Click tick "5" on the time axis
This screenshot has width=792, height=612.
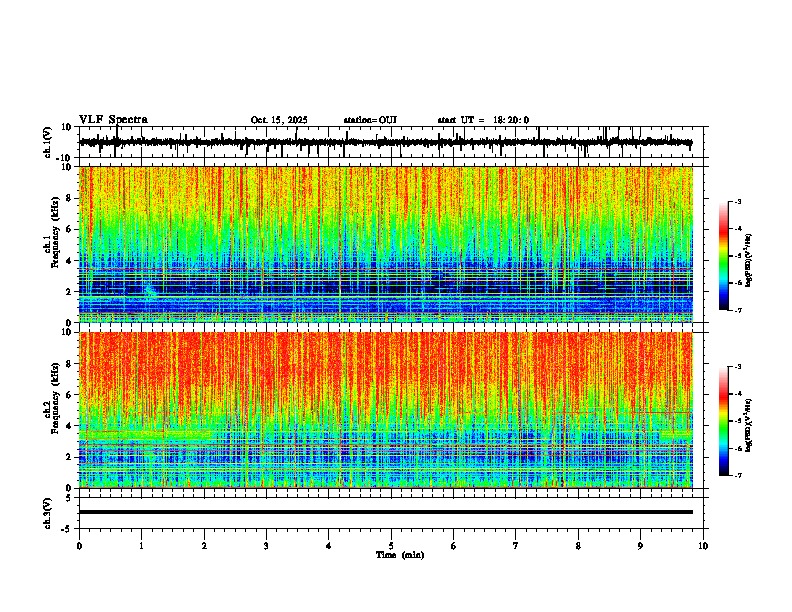tap(391, 546)
